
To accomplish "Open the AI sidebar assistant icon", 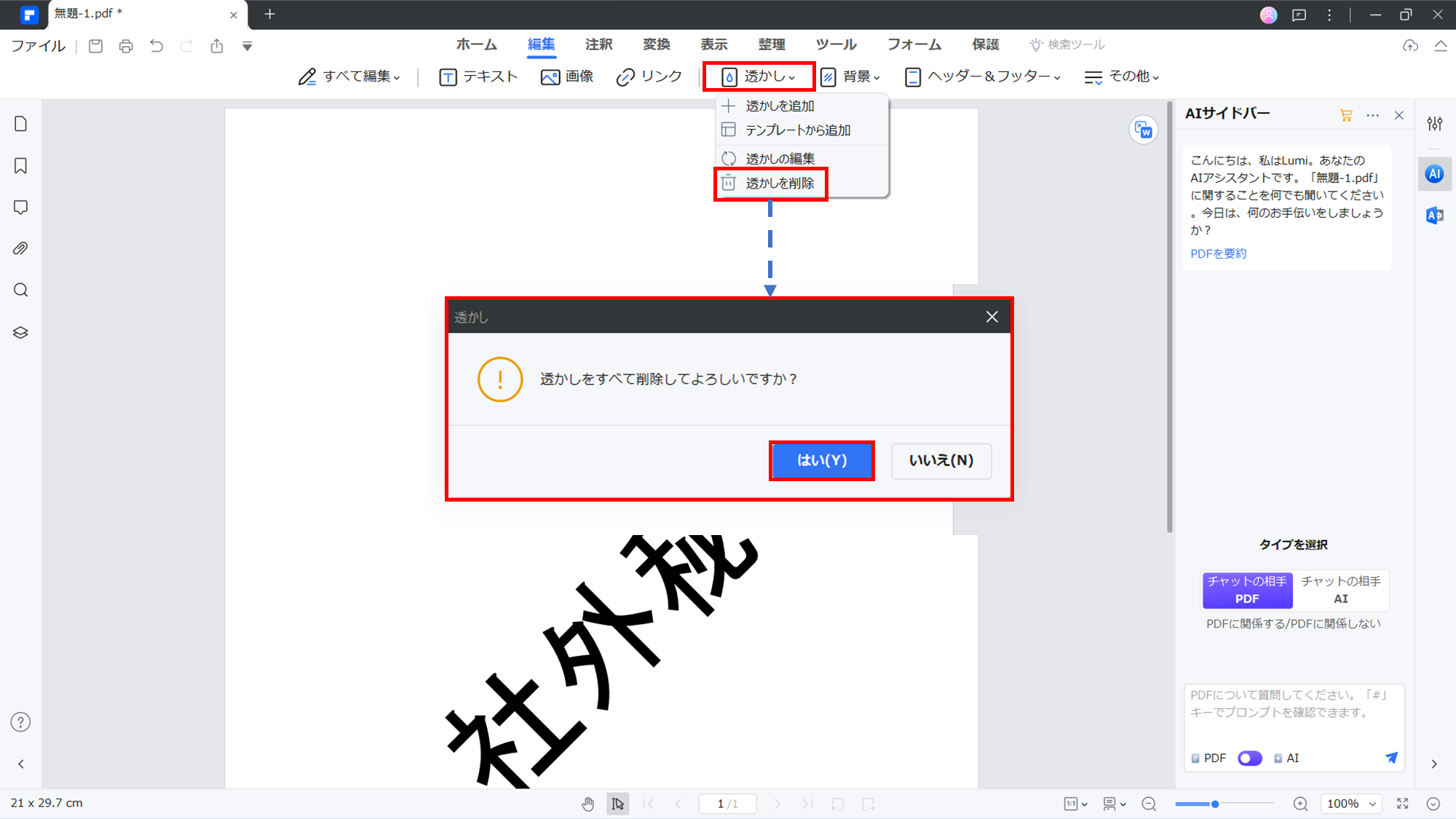I will pos(1434,173).
